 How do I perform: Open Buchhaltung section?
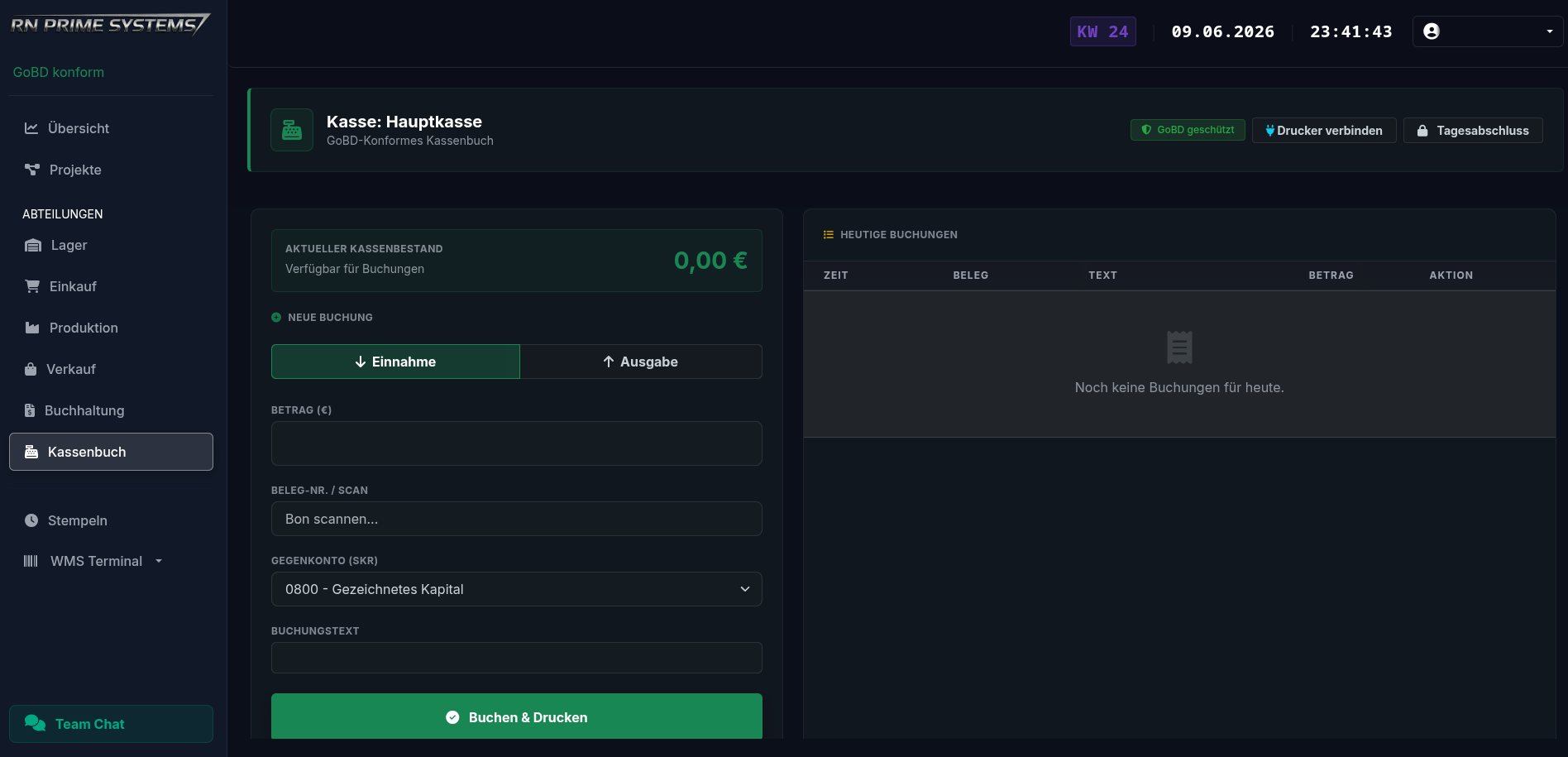pyautogui.click(x=111, y=410)
